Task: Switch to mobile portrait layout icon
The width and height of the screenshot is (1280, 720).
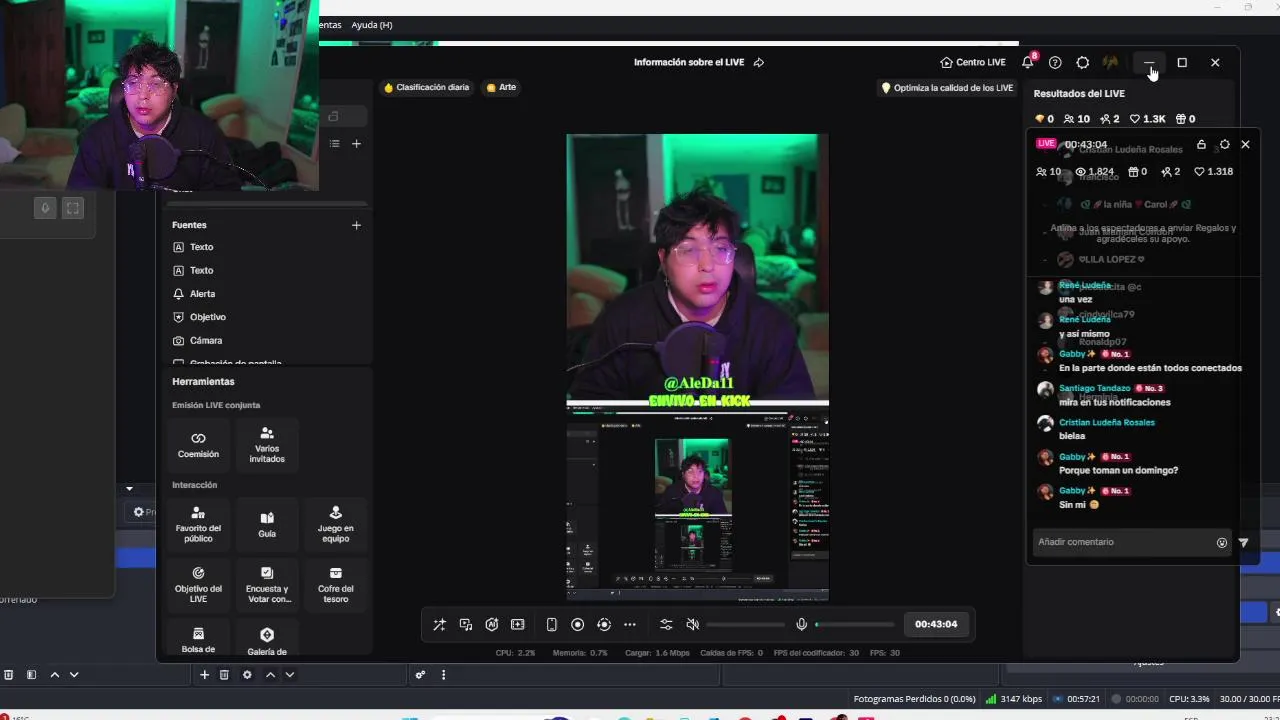Action: point(551,624)
